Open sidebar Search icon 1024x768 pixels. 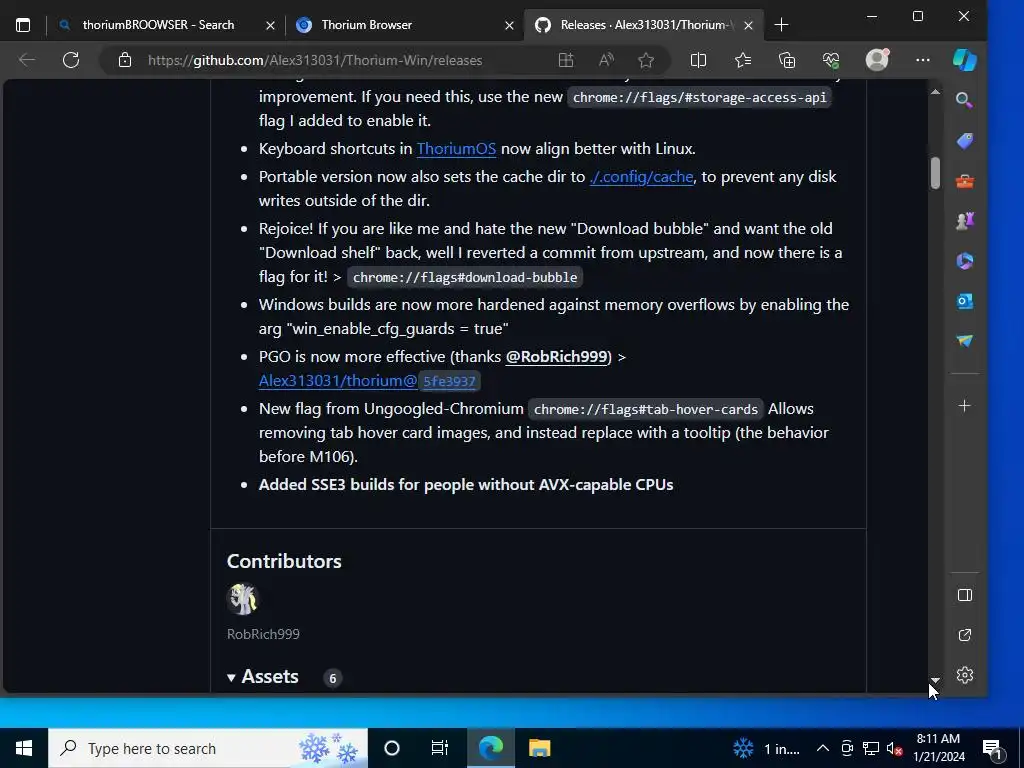pyautogui.click(x=964, y=100)
